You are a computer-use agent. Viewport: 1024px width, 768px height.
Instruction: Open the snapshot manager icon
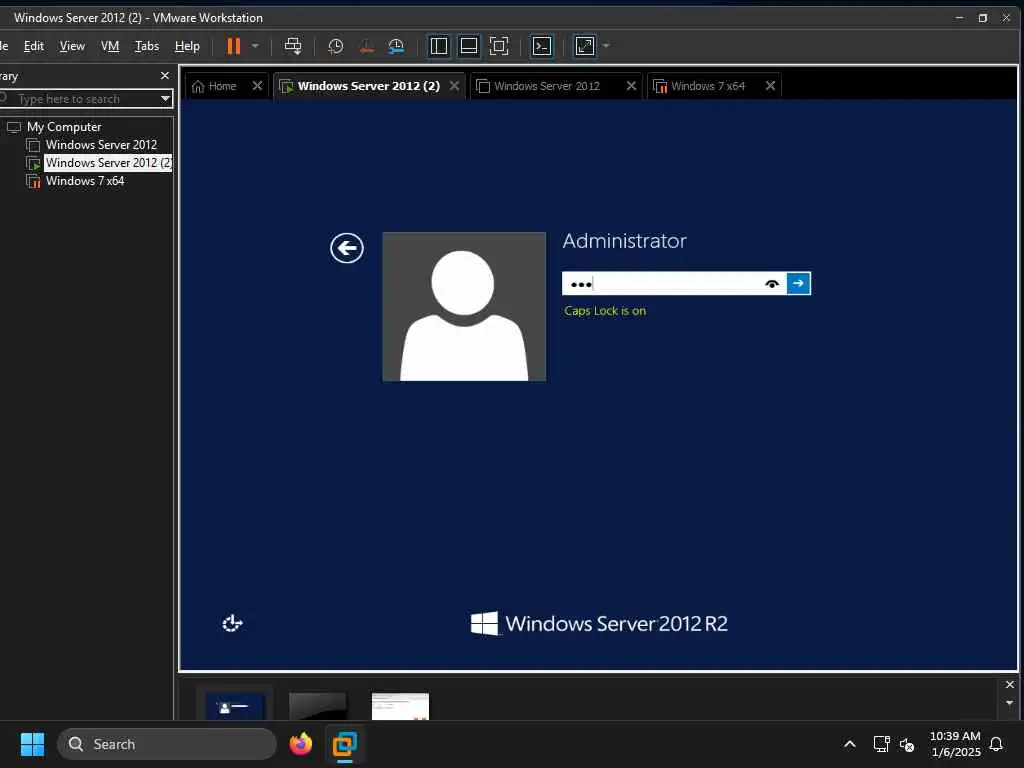[x=396, y=46]
